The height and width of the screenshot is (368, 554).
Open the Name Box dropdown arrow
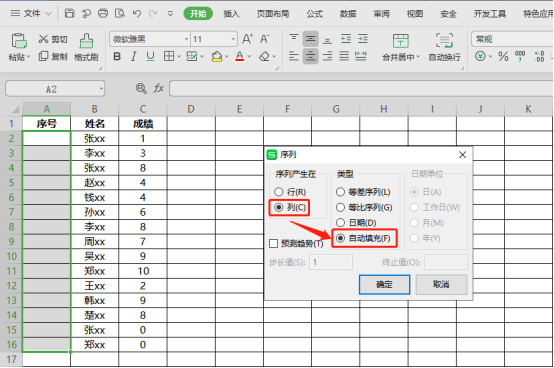coord(101,89)
